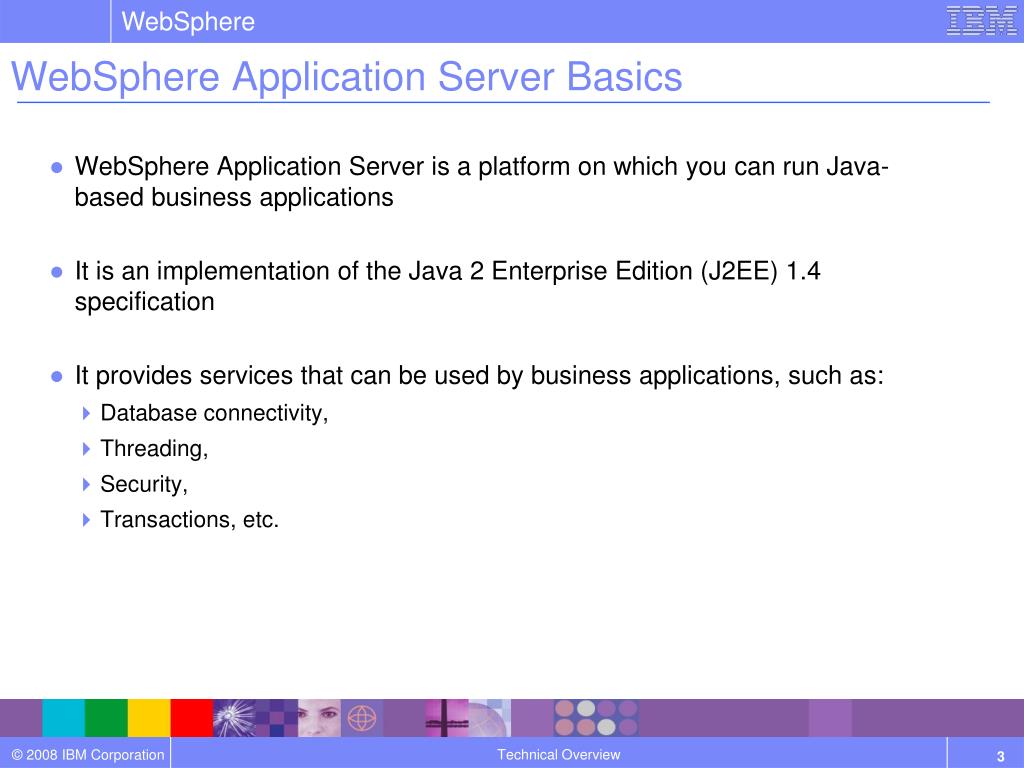
Task: Click the IBM logo in the header
Action: tap(981, 21)
